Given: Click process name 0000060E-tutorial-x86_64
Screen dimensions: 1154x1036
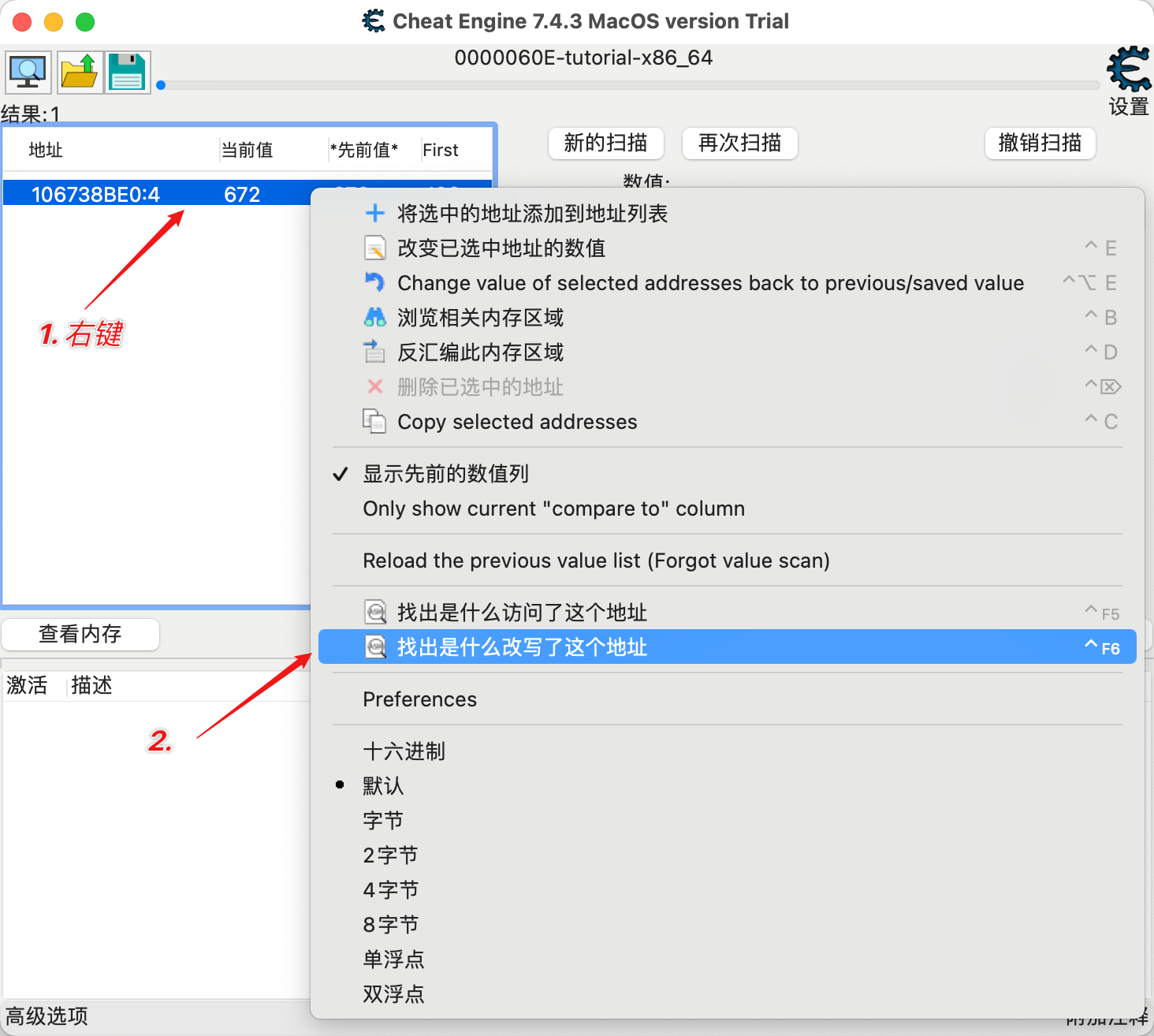Looking at the screenshot, I should pos(583,58).
